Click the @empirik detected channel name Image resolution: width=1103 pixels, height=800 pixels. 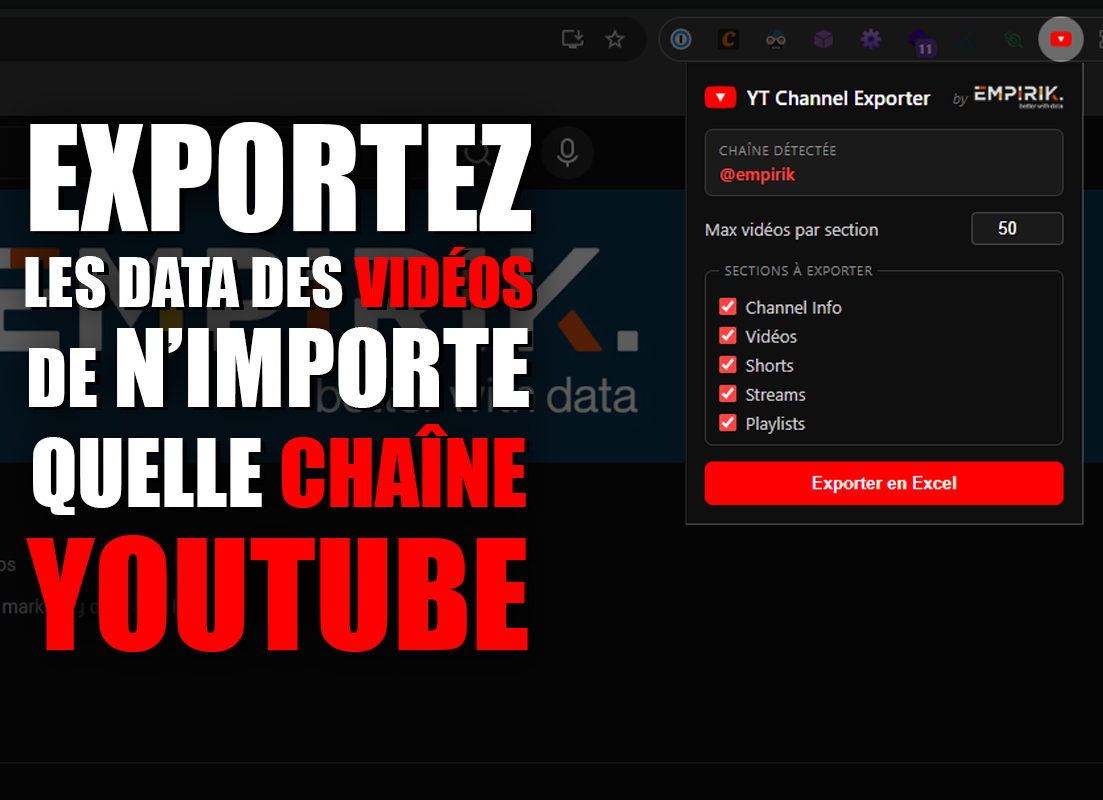point(757,174)
